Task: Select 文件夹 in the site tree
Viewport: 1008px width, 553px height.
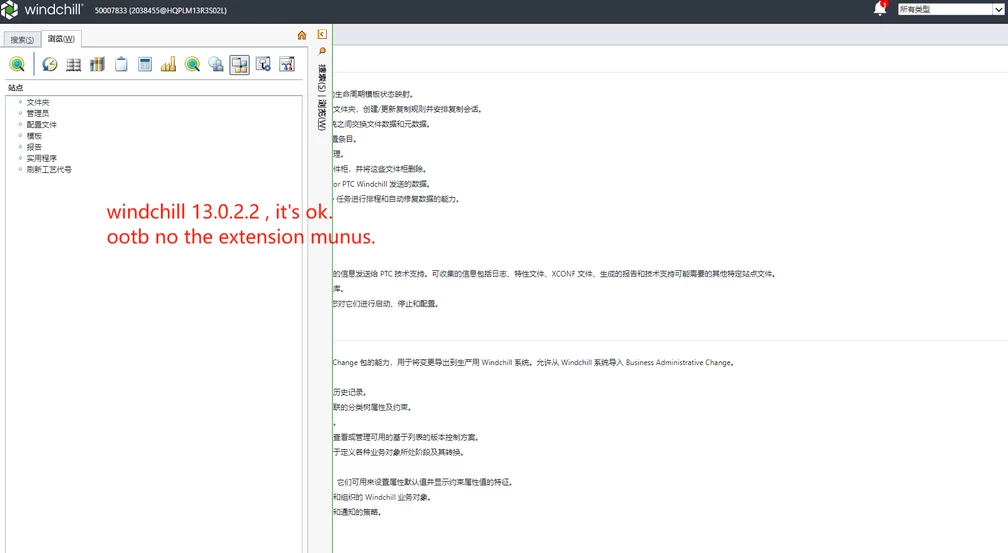Action: [x=37, y=102]
